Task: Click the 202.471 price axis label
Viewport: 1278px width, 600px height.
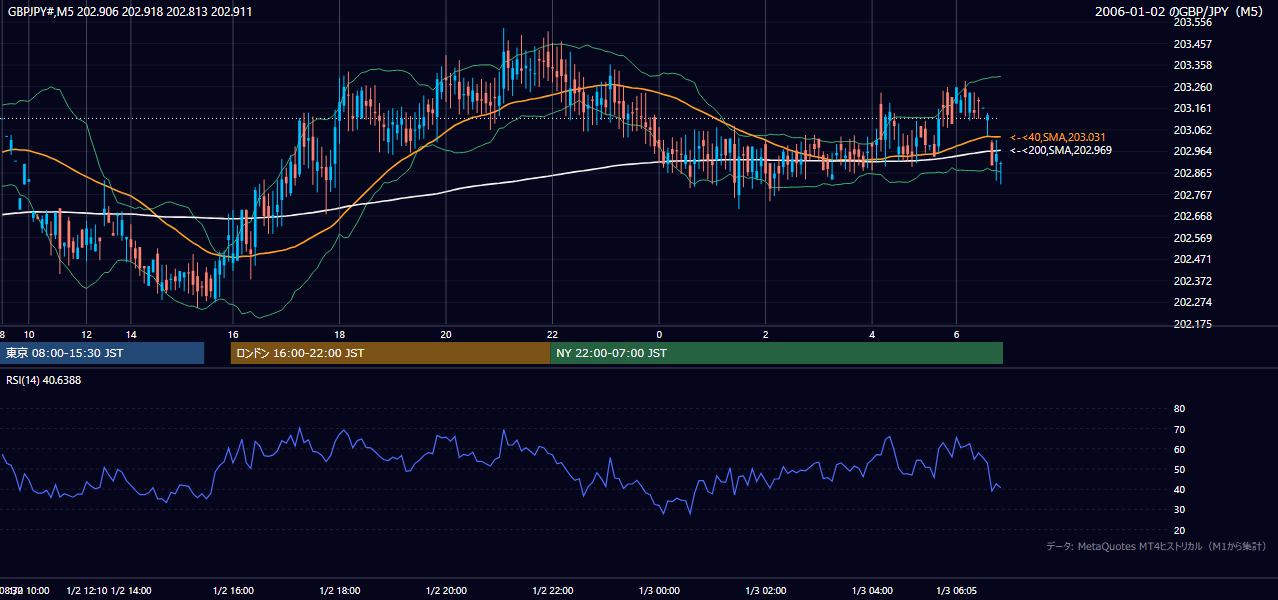Action: tap(1192, 260)
